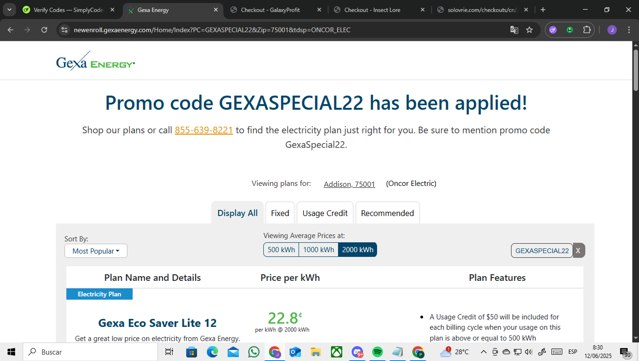Viewport: 639px width, 361px height.
Task: Open Chrome's three-dot menu
Action: [x=629, y=30]
